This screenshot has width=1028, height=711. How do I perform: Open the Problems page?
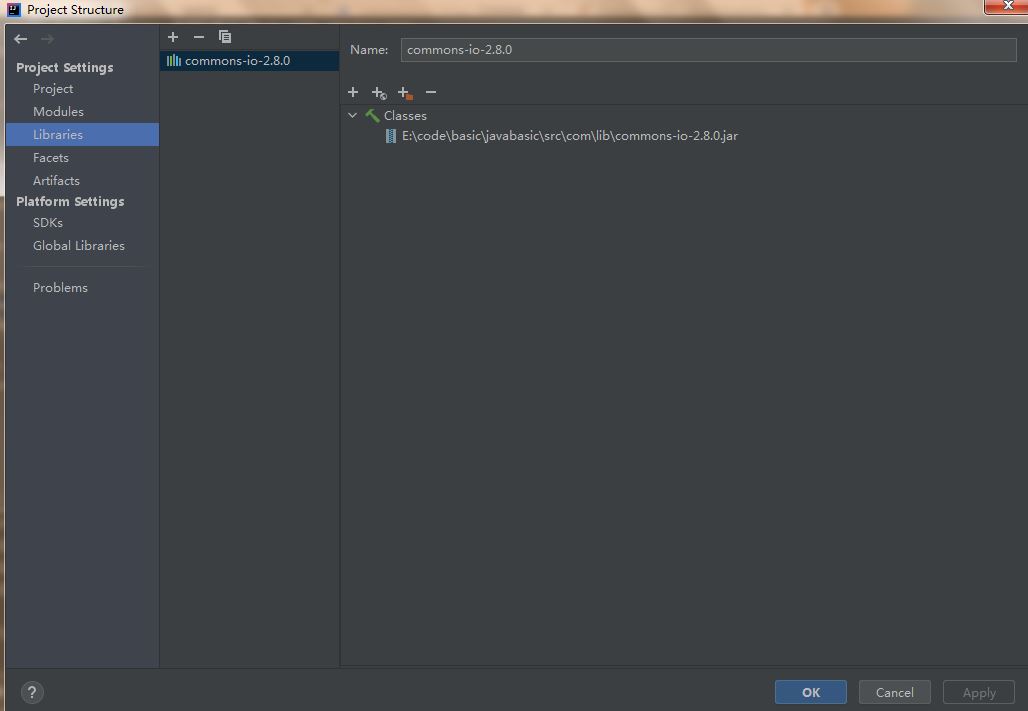pos(60,287)
